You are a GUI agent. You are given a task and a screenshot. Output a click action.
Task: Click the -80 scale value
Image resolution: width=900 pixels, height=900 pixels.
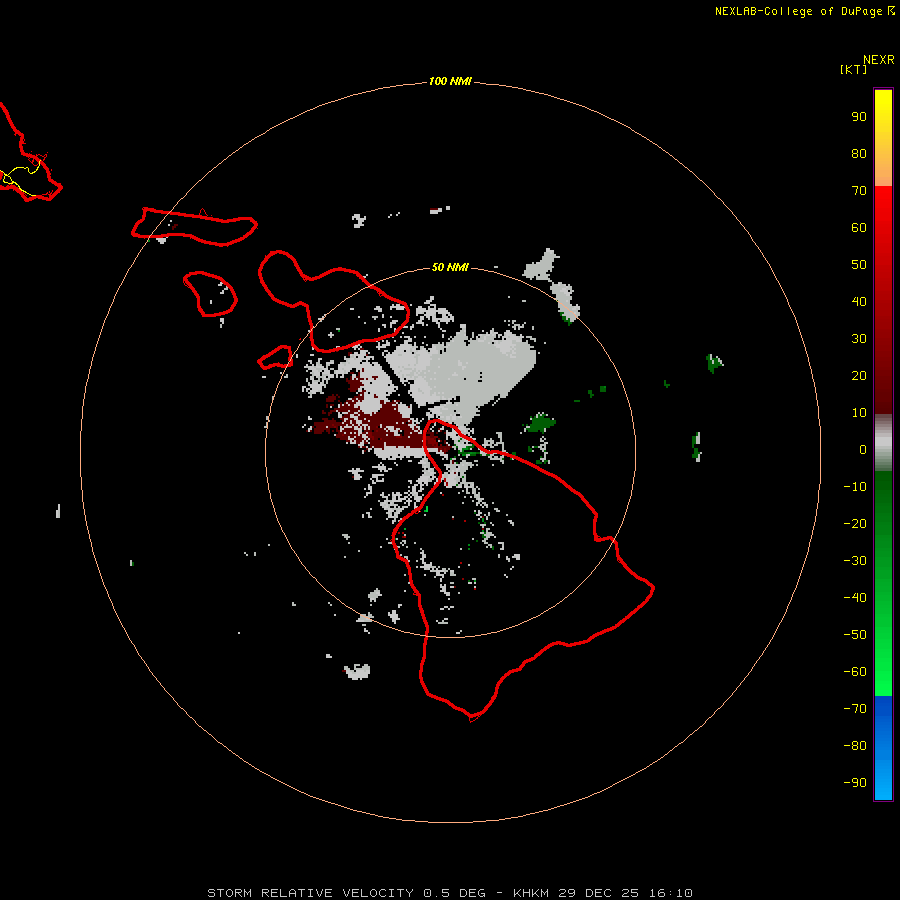(x=855, y=746)
